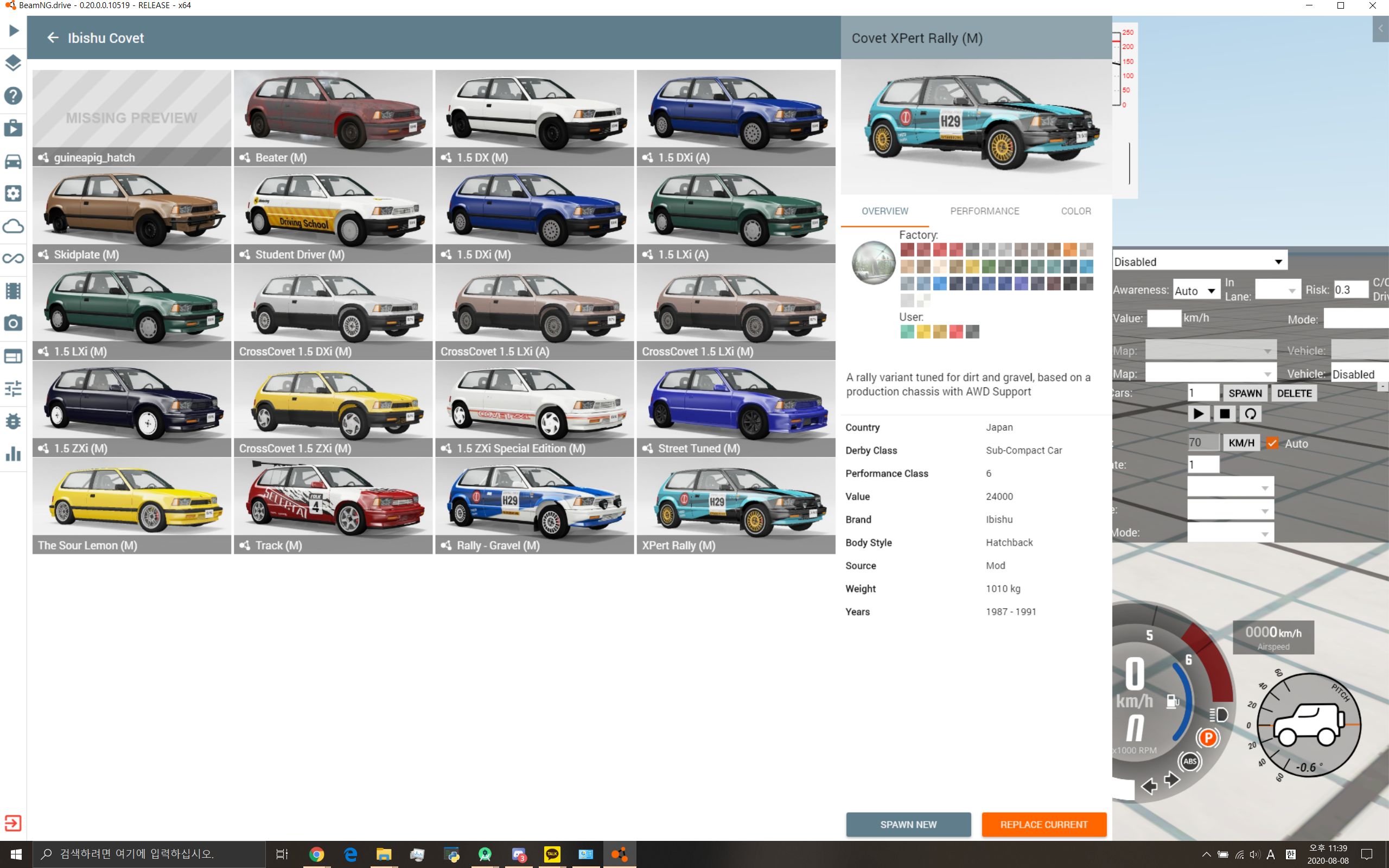Click the play button in traffic panel
This screenshot has height=868, width=1389.
click(x=1199, y=414)
